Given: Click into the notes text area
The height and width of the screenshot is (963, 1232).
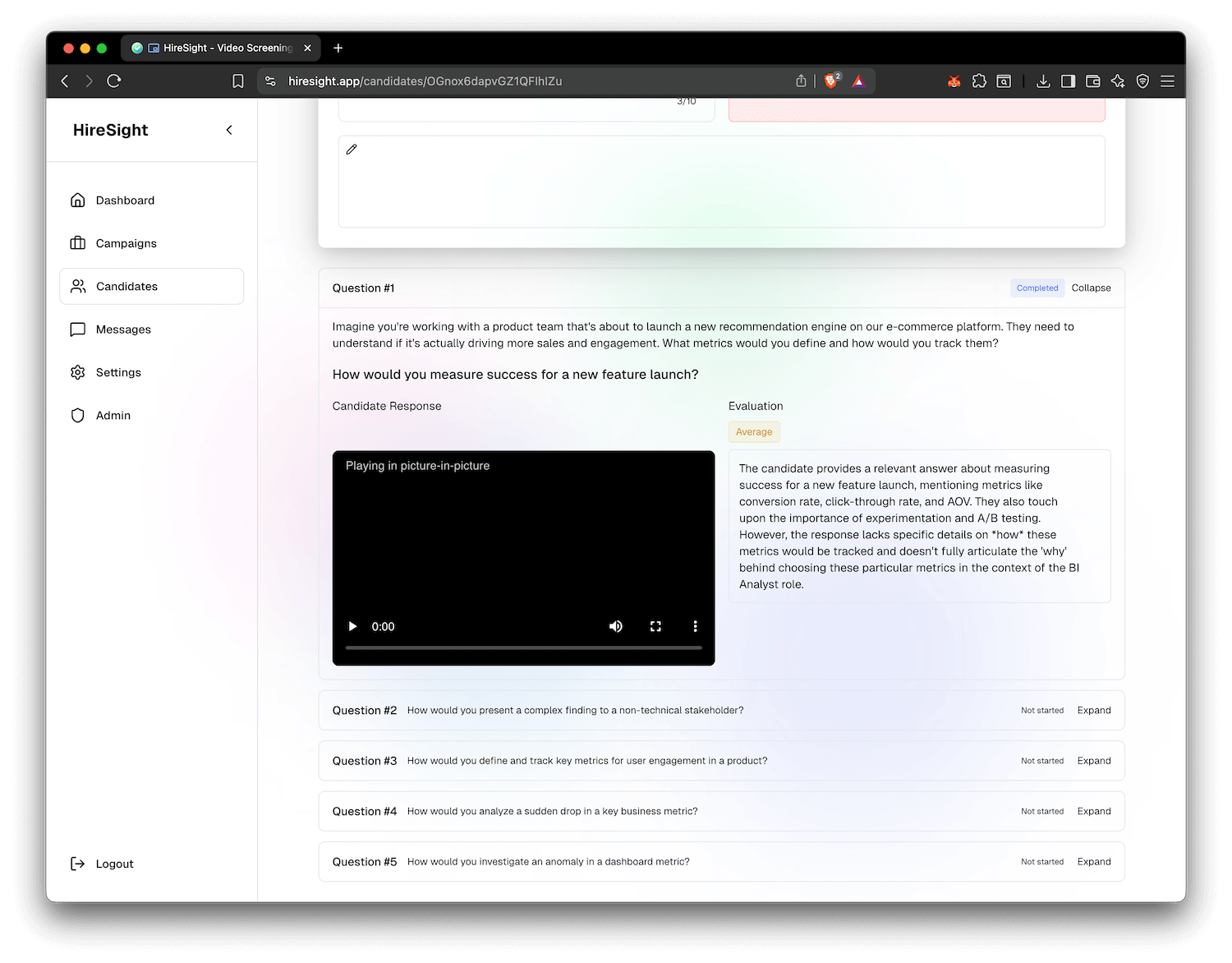Looking at the screenshot, I should [722, 182].
